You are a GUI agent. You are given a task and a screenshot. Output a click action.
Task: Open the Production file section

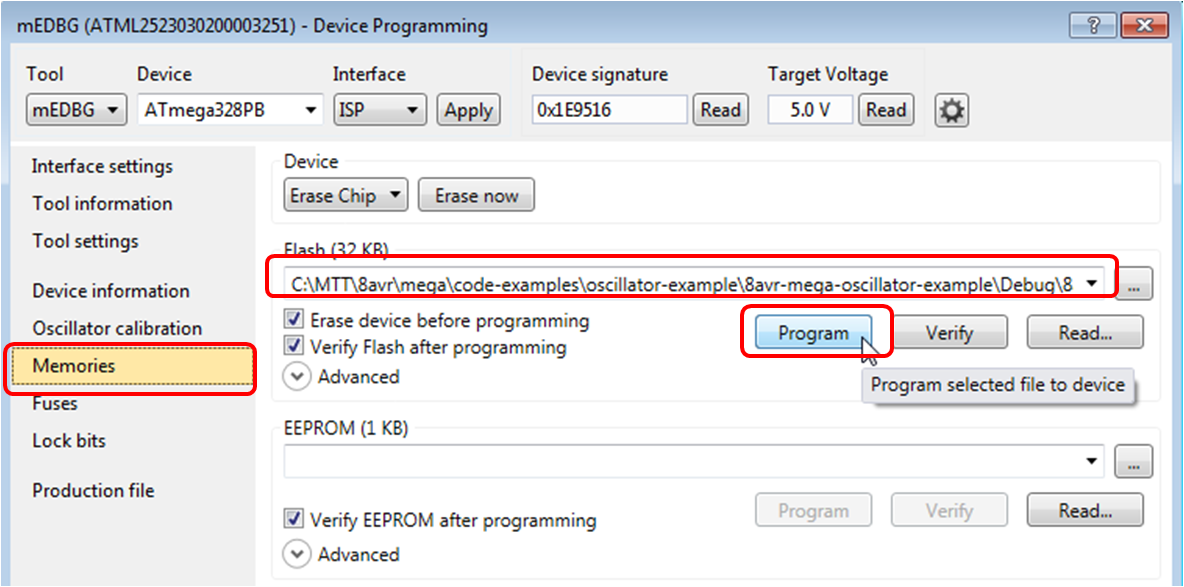click(93, 490)
